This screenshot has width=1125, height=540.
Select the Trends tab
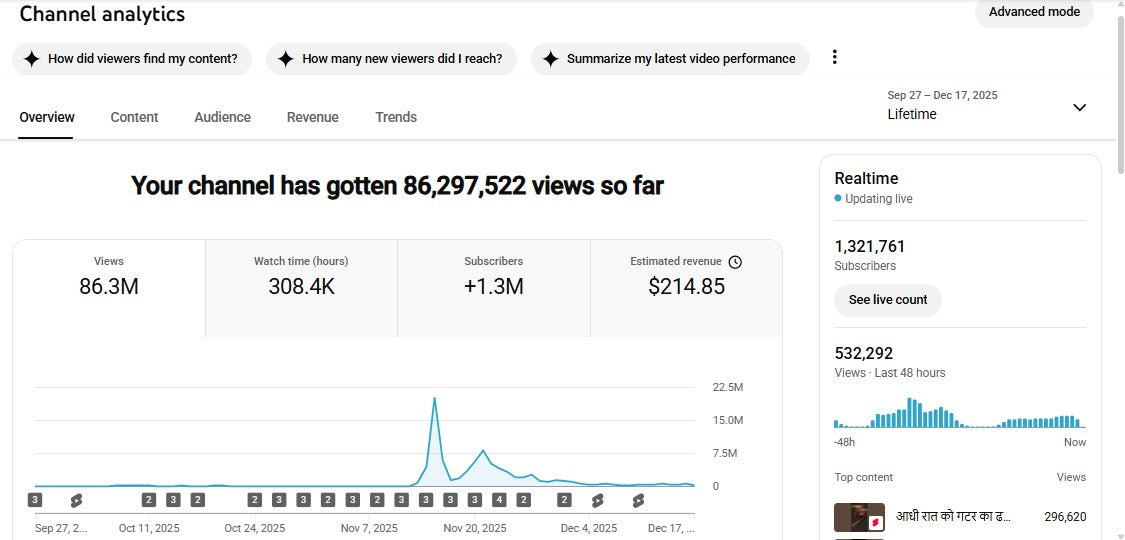(396, 117)
